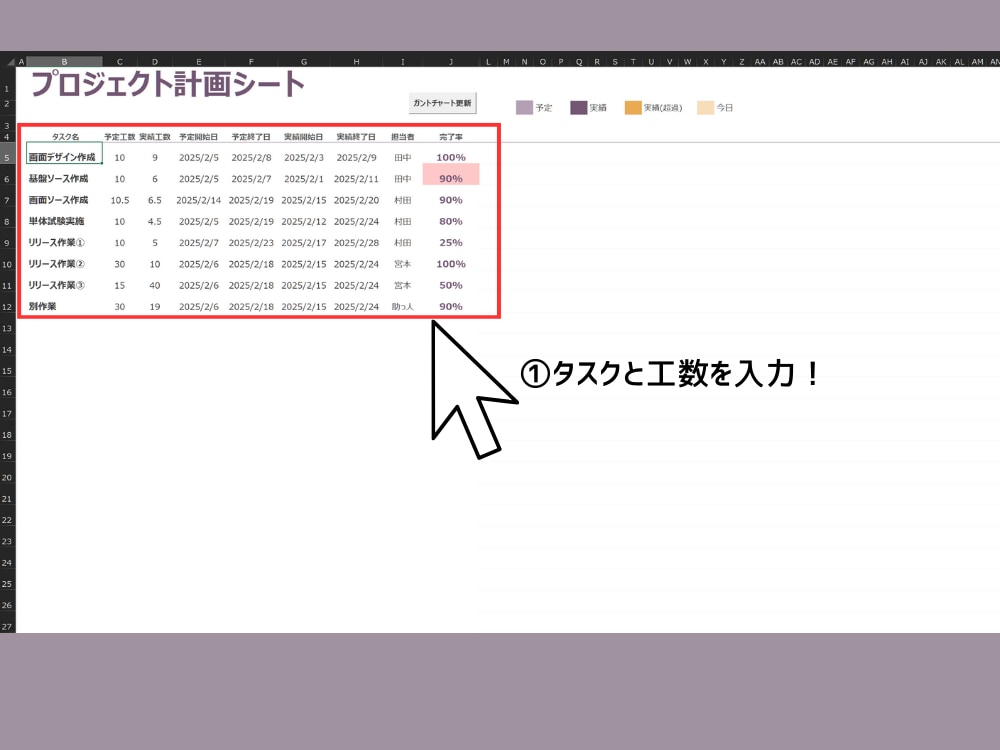Screen dimensions: 1000x750
Task: Select the 今日 legend color swatch
Action: tap(705, 107)
